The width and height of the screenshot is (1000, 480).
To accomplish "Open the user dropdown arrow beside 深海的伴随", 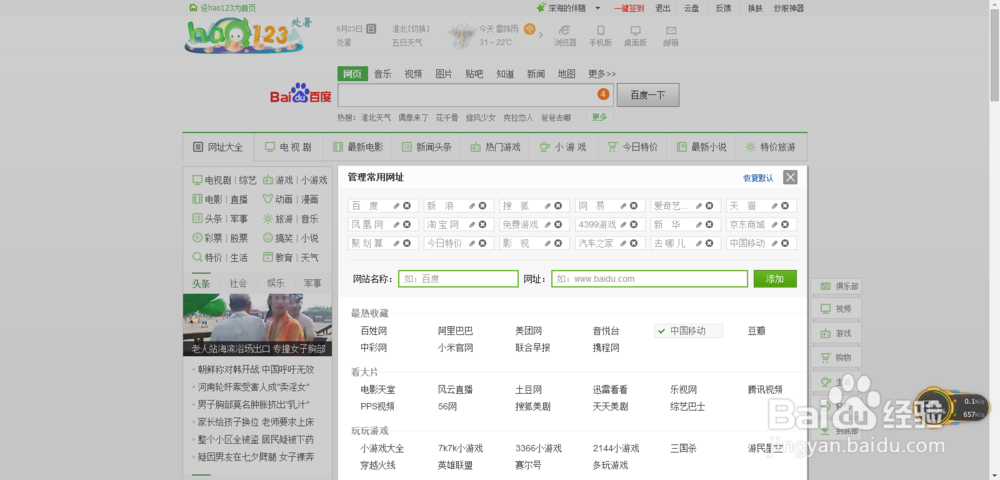I will pos(598,8).
